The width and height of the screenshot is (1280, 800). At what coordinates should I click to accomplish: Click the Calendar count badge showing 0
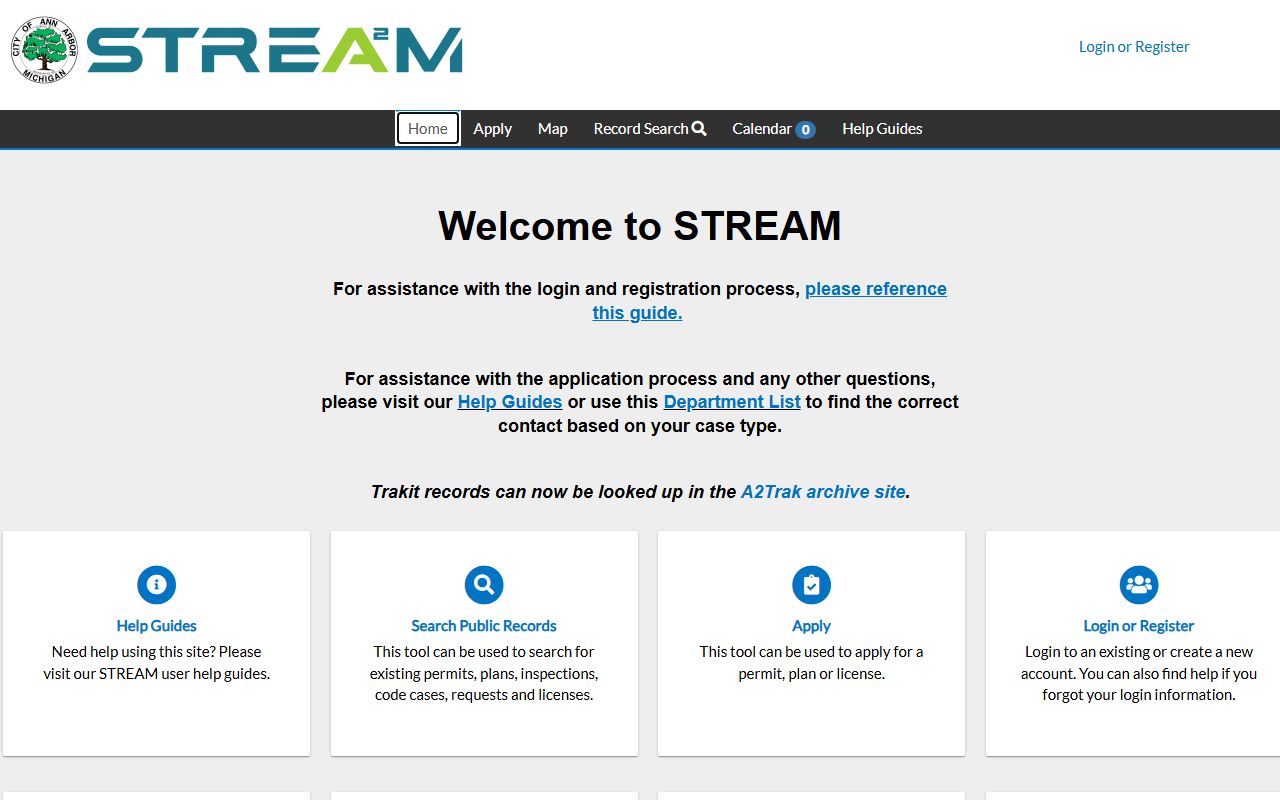[x=805, y=129]
